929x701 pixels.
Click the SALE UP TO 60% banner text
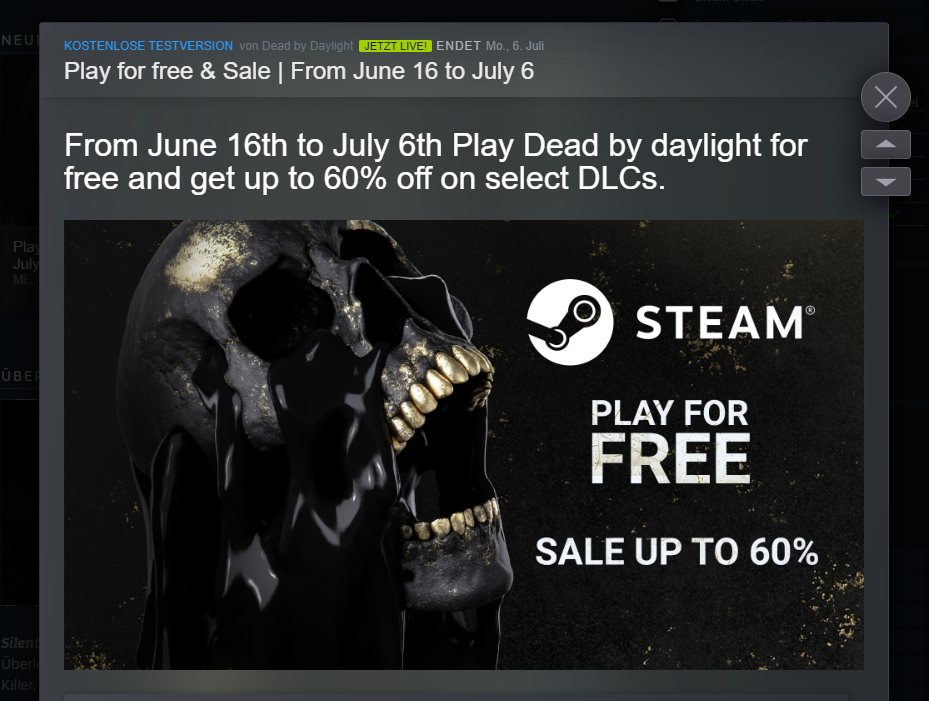[677, 552]
